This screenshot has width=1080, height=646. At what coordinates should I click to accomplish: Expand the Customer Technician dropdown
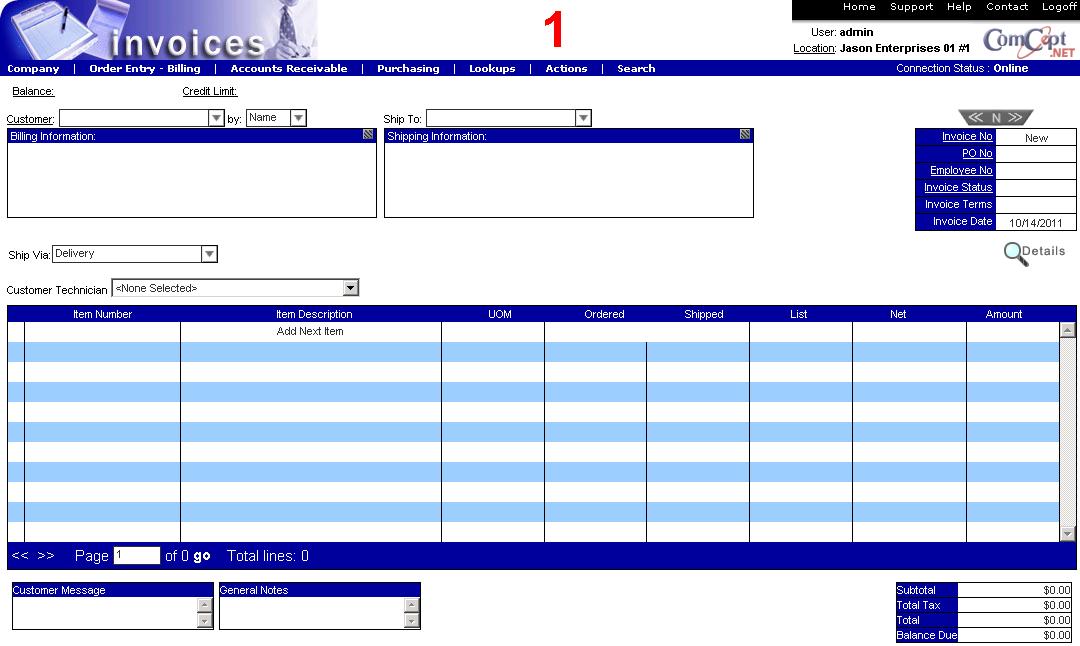pyautogui.click(x=350, y=288)
